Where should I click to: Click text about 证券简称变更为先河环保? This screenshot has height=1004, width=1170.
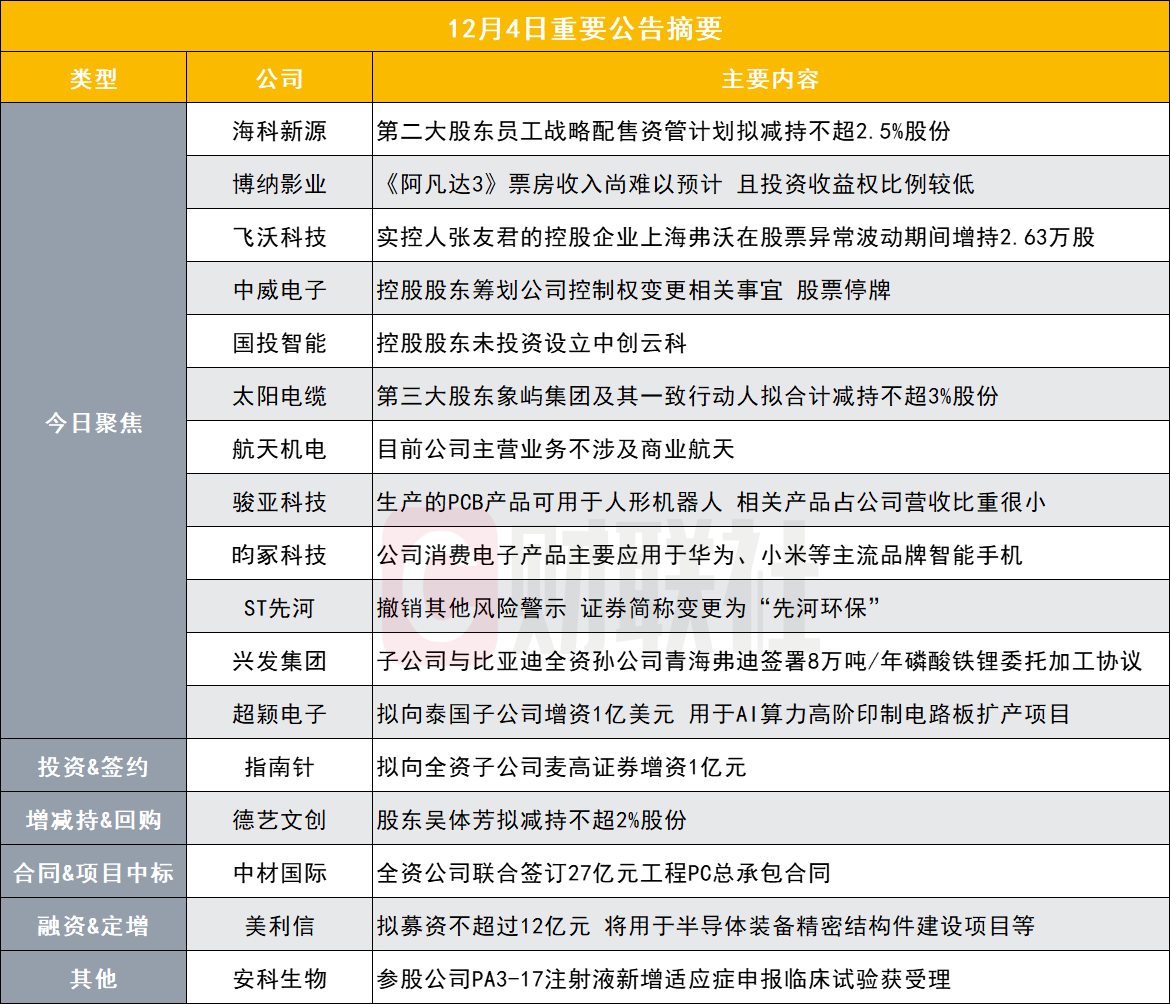click(x=628, y=608)
